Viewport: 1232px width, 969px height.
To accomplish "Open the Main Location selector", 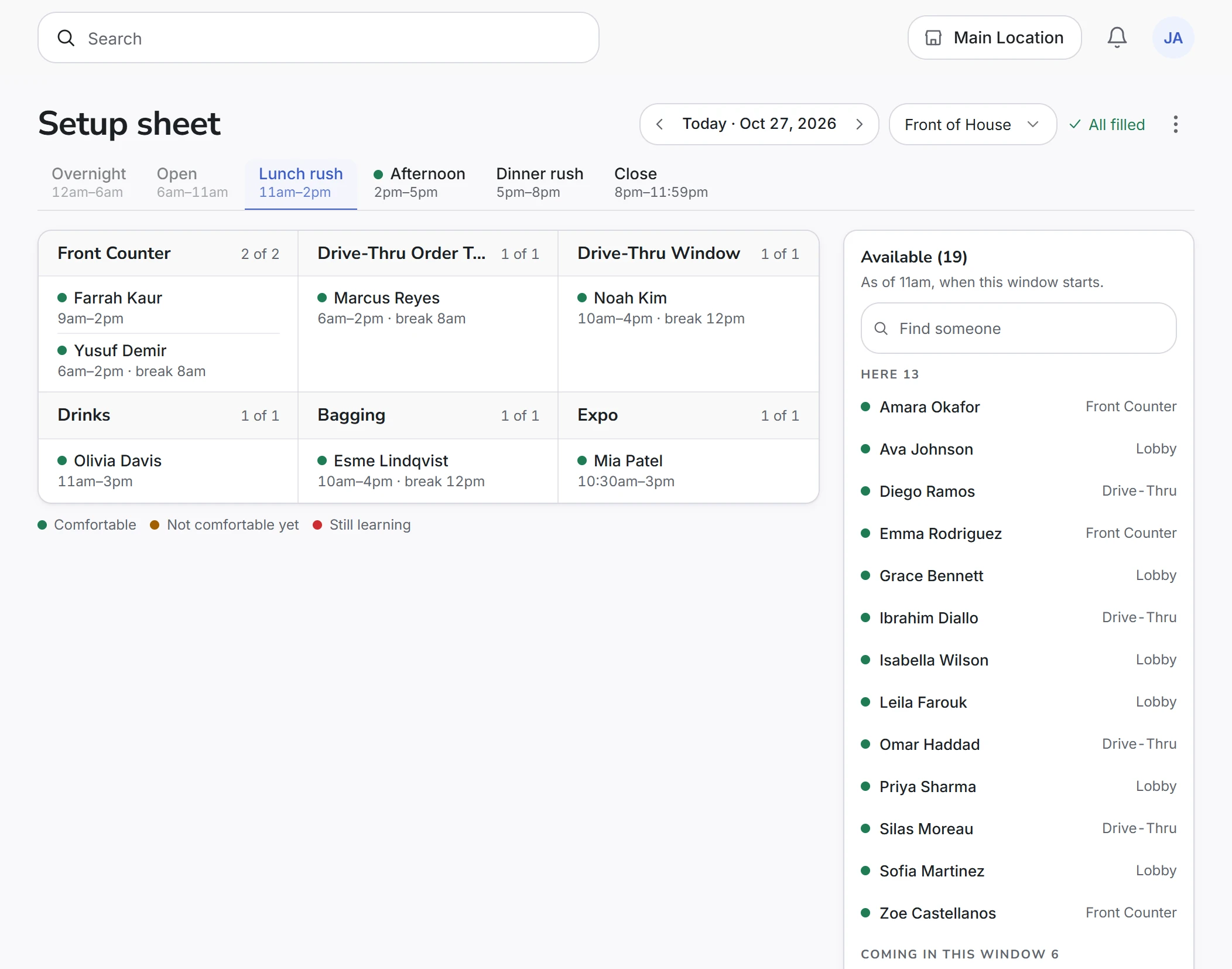I will coord(994,38).
